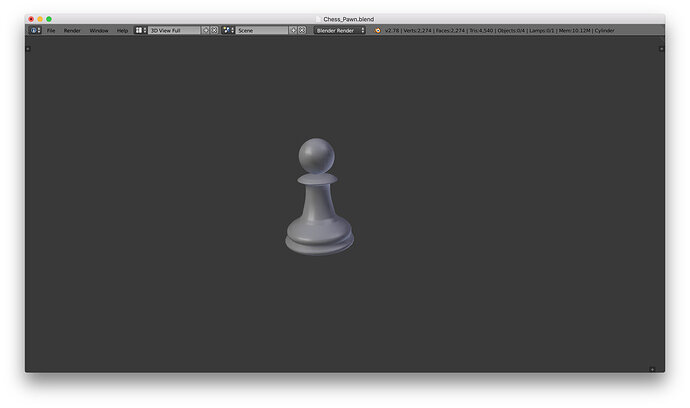
Task: Click the 'Lamps:0/1' status text
Action: 542,30
